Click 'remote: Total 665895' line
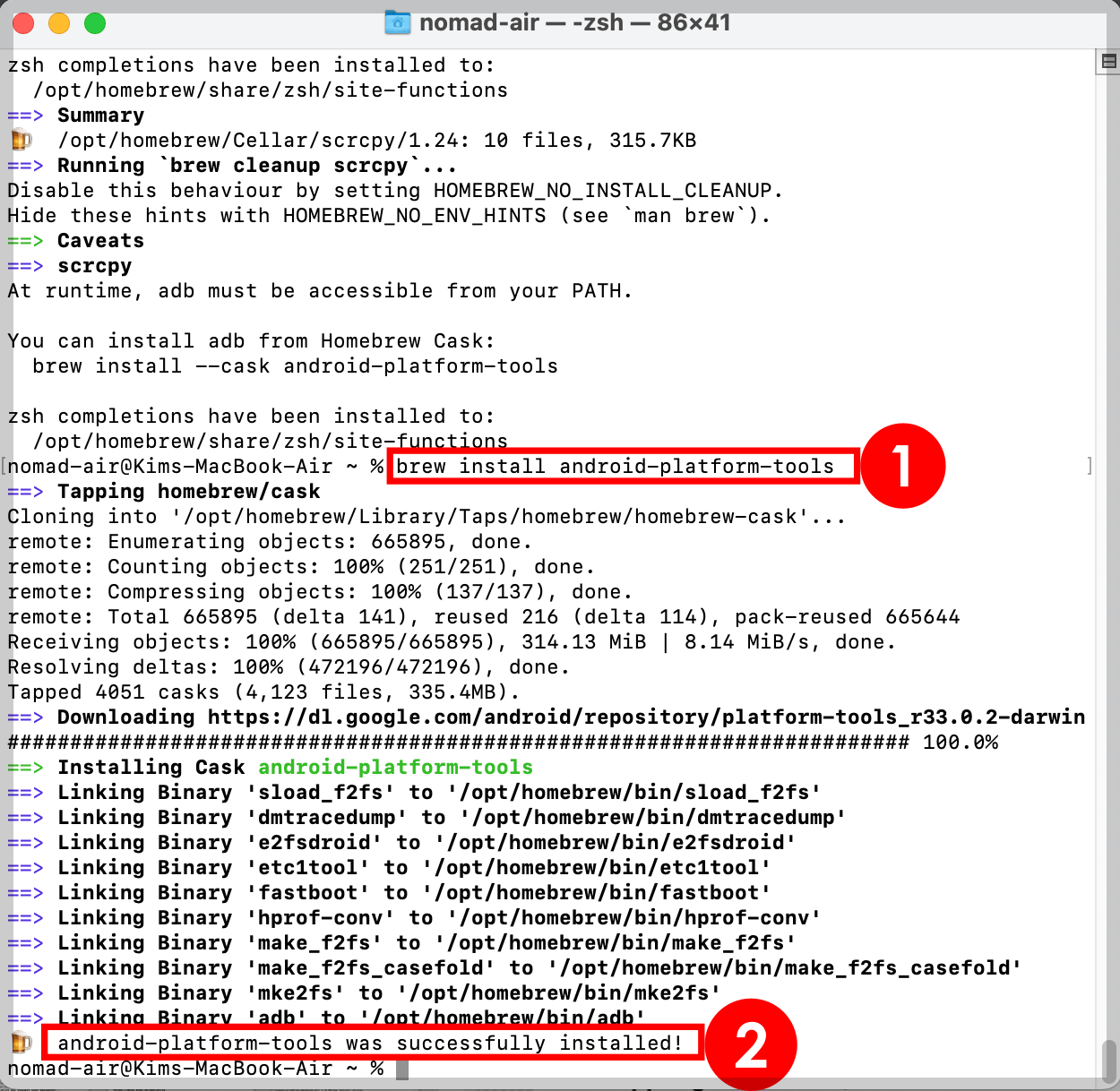This screenshot has height=1091, width=1120. (x=484, y=617)
